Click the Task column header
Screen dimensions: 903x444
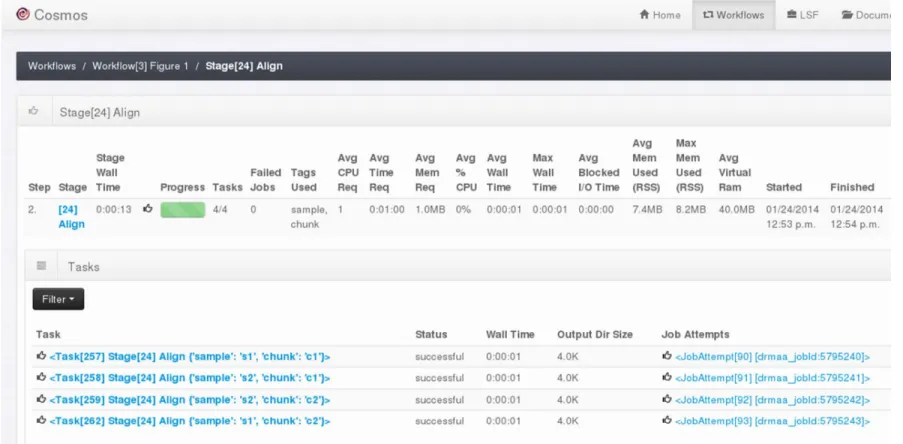pos(48,334)
